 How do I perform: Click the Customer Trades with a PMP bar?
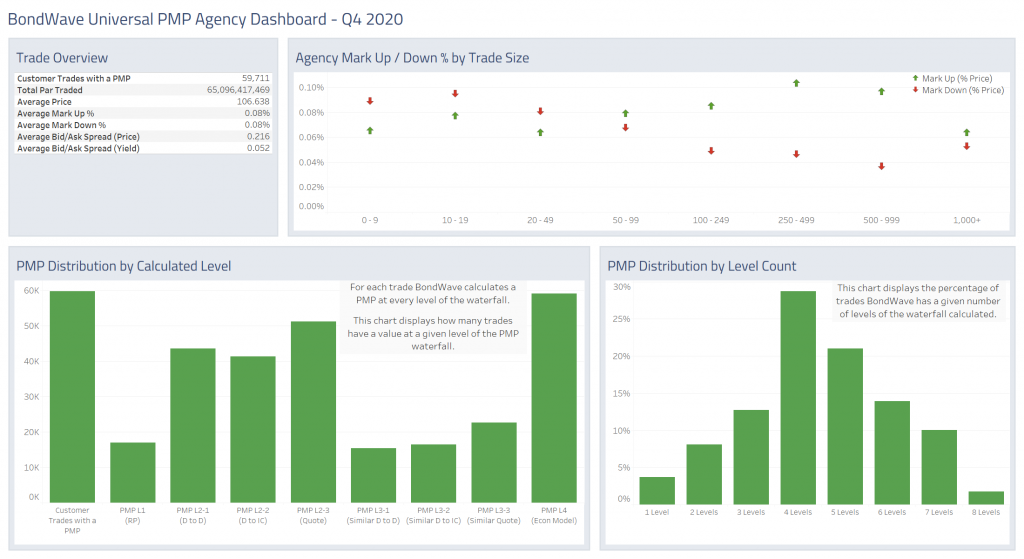click(x=72, y=396)
